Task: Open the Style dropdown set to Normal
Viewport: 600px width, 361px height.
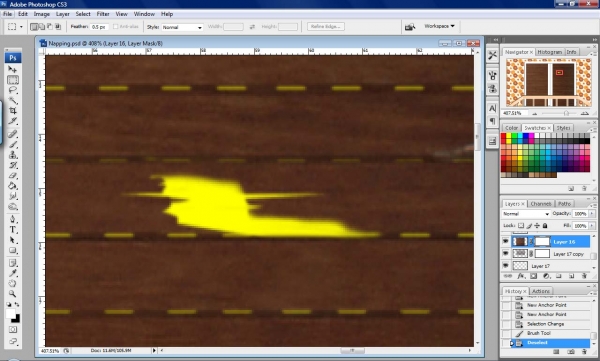Action: (x=182, y=27)
